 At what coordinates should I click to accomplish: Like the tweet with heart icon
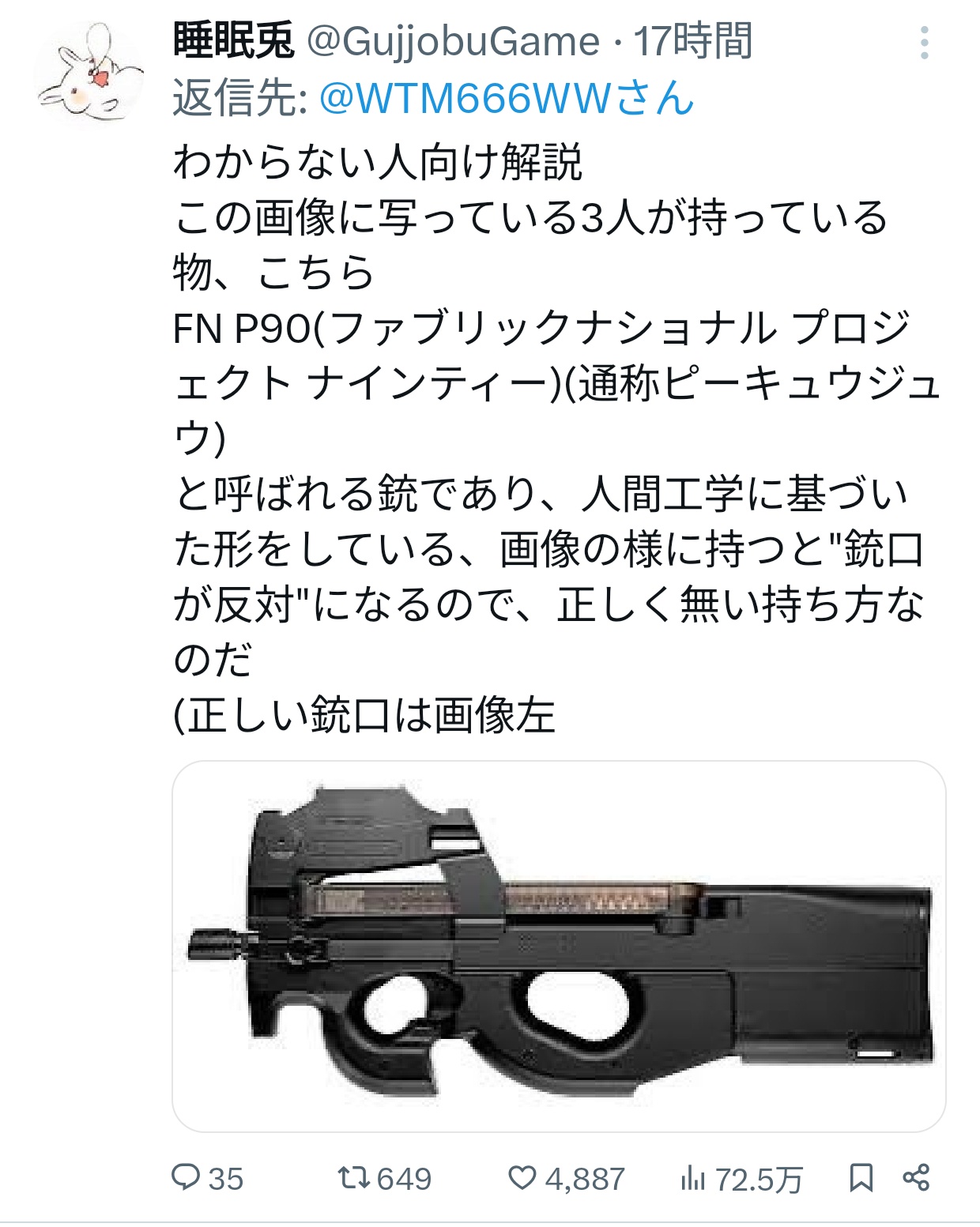pos(522,1178)
